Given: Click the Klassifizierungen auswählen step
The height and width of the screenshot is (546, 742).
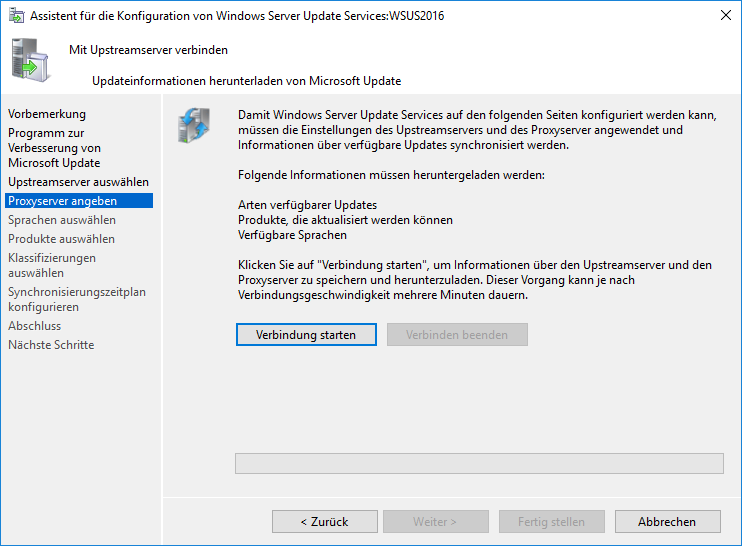Looking at the screenshot, I should [x=52, y=265].
